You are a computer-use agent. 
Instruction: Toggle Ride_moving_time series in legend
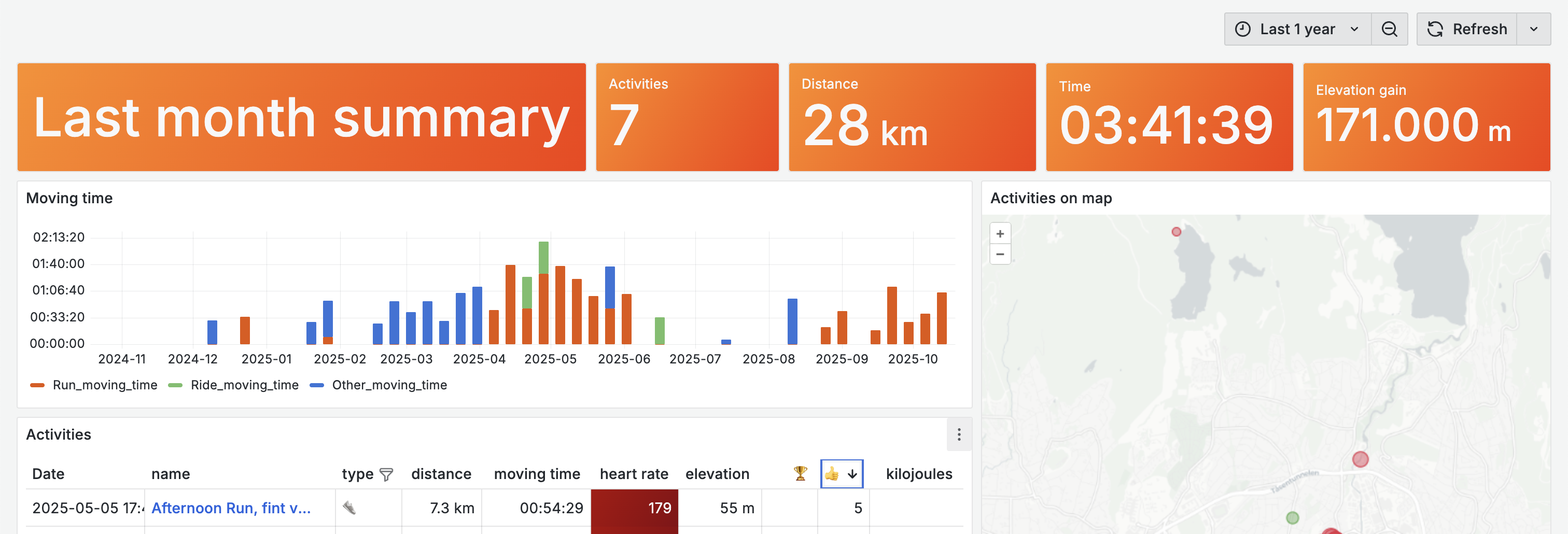pyautogui.click(x=244, y=385)
